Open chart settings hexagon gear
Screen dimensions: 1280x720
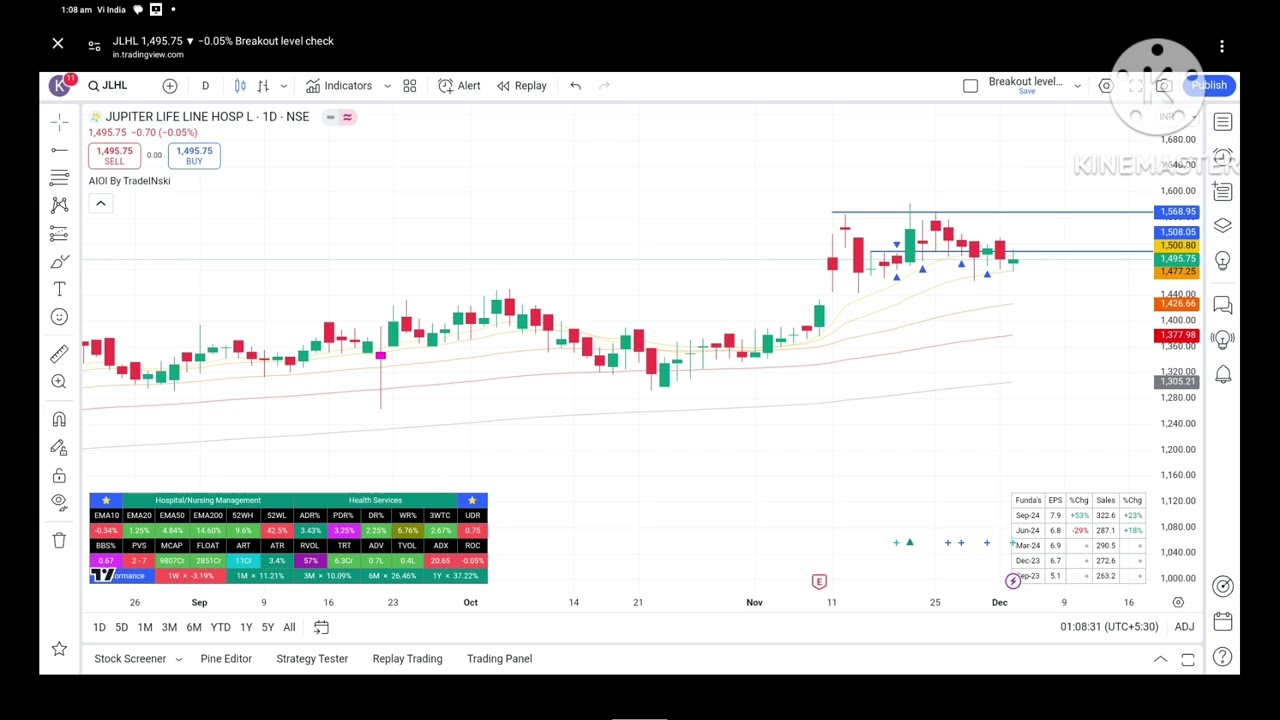point(1106,86)
